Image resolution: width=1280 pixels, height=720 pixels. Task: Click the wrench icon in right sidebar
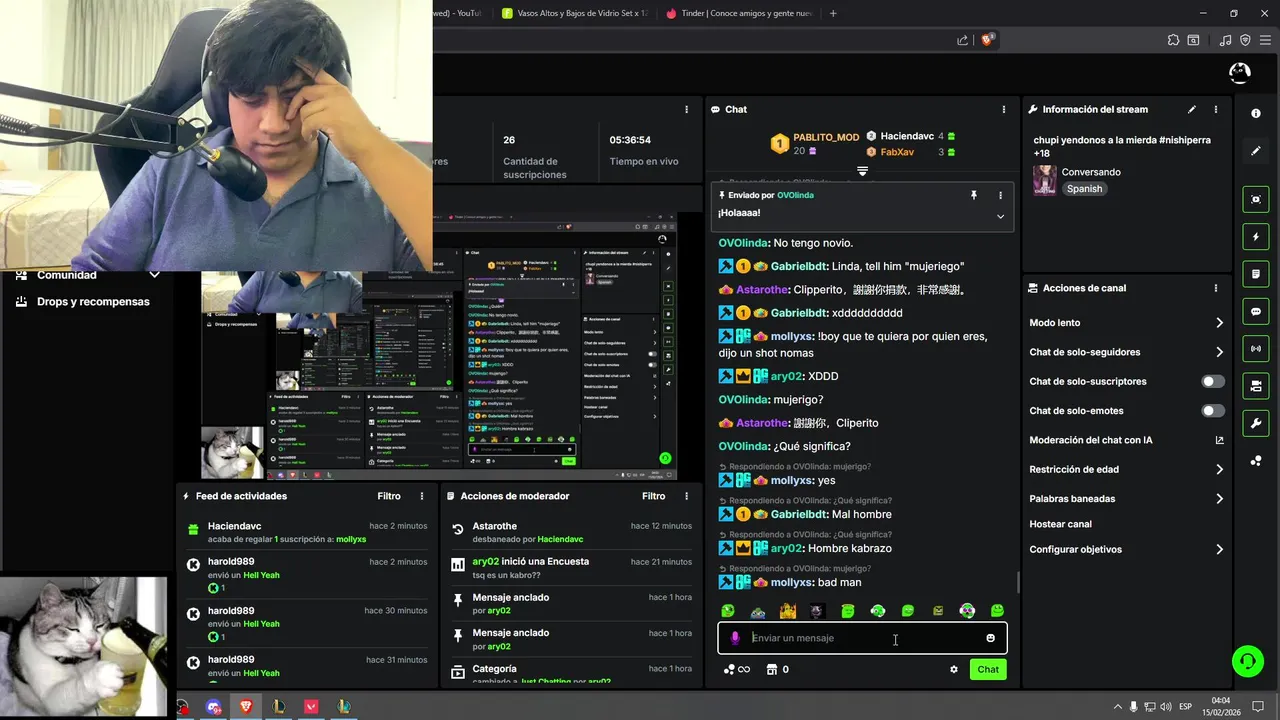tap(1256, 424)
